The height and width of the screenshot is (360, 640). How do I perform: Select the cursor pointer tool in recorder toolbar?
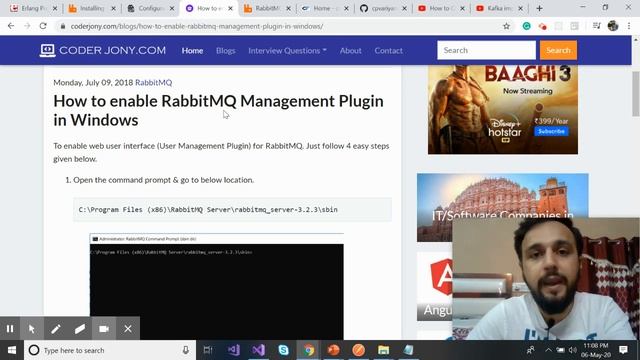coord(32,329)
